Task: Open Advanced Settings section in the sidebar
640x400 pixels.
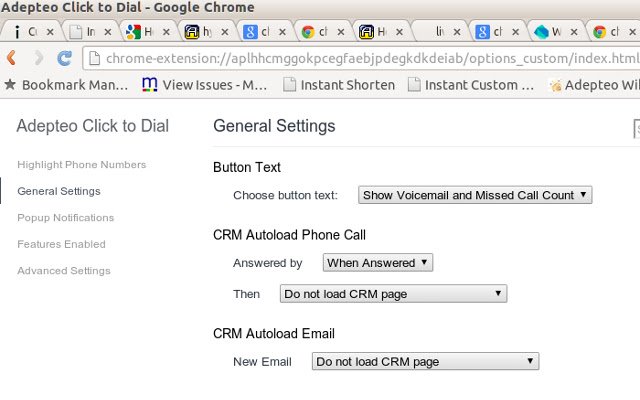Action: click(64, 271)
